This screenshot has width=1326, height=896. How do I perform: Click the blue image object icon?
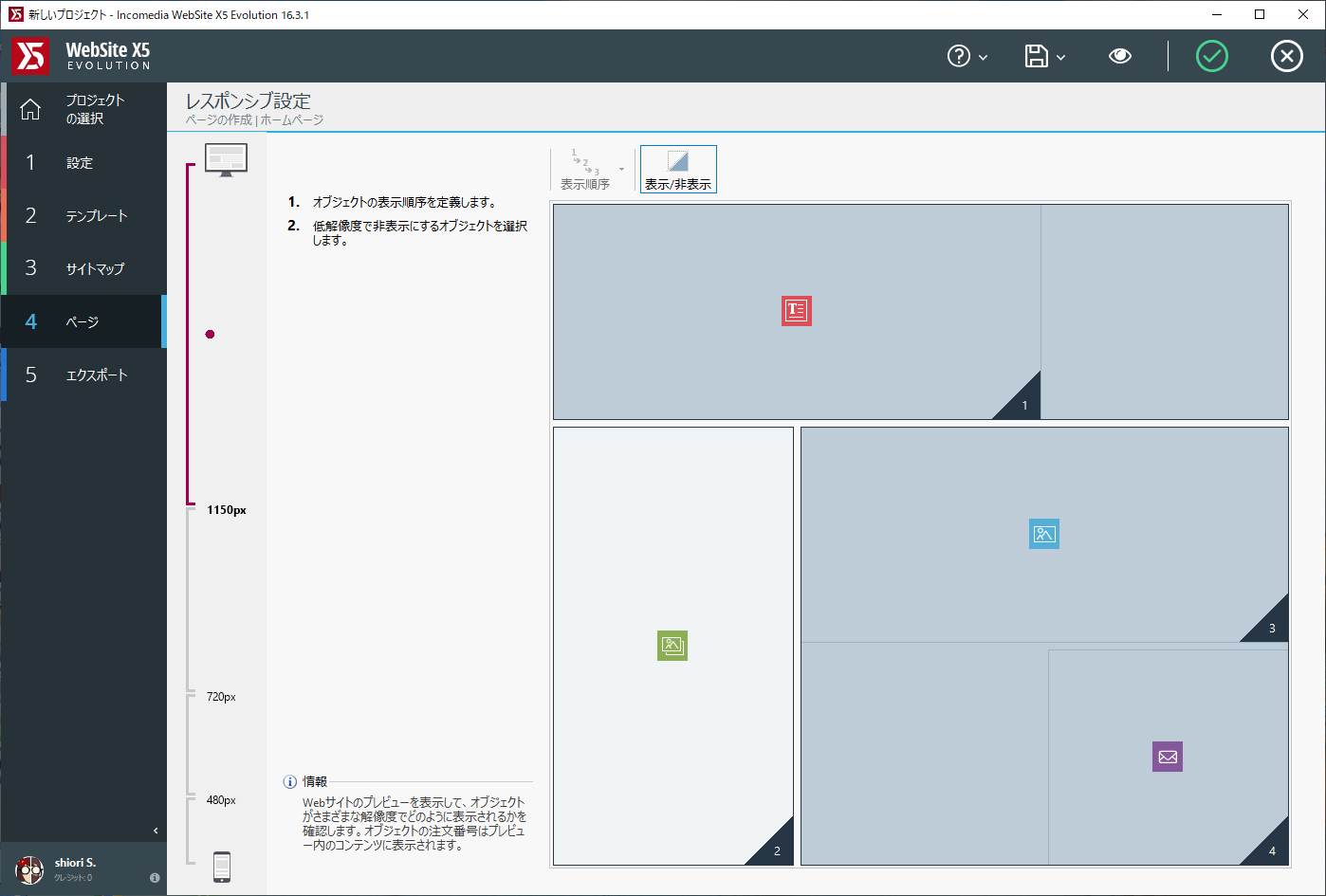click(1043, 534)
